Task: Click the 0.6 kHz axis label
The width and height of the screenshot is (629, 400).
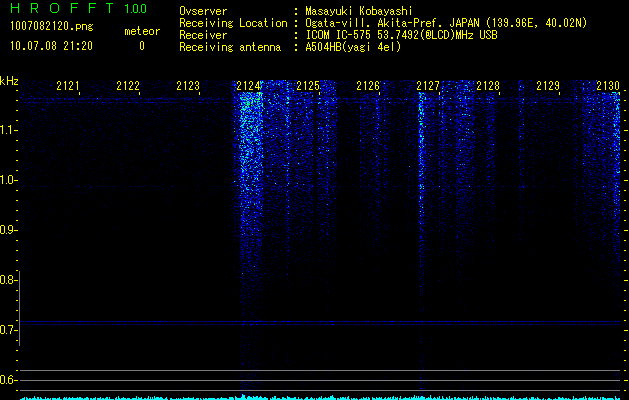Action: coord(8,380)
